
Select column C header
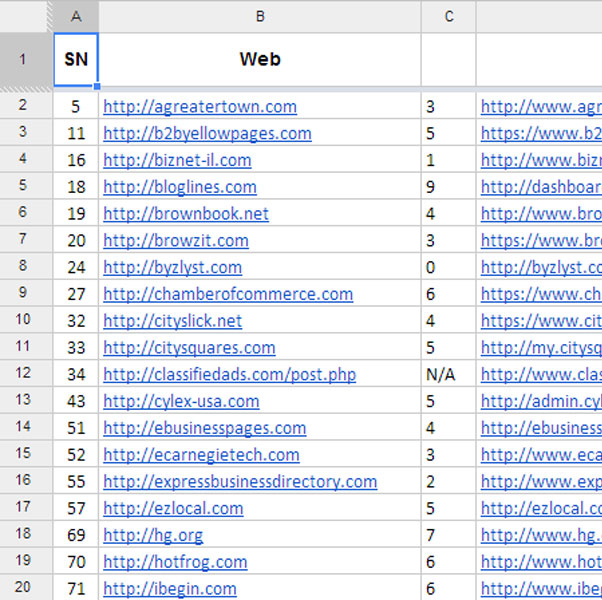[448, 16]
